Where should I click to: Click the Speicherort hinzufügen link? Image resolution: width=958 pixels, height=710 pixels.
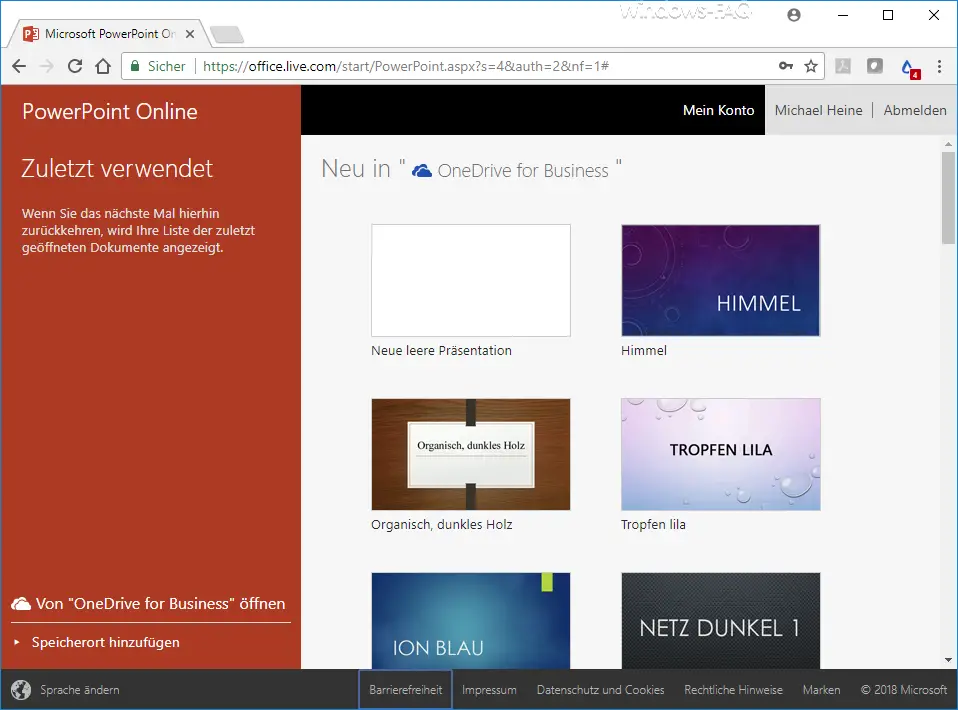[106, 642]
